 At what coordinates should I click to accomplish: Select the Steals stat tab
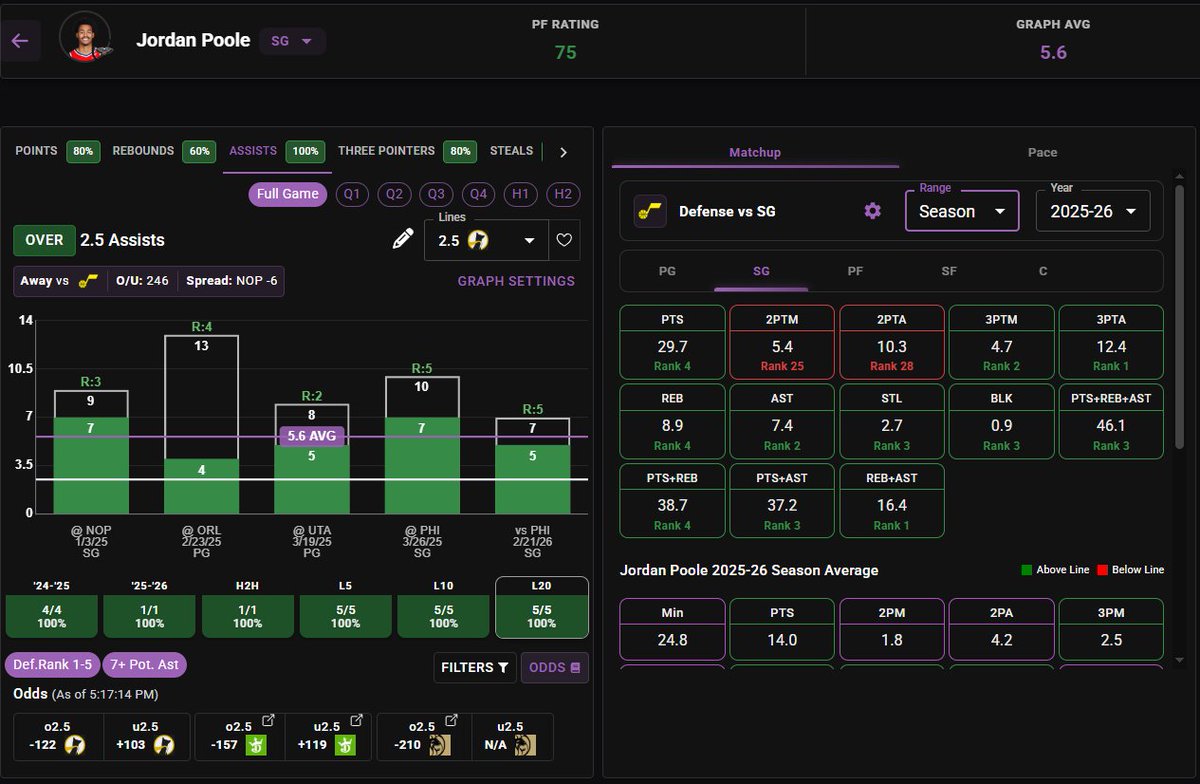coord(511,151)
